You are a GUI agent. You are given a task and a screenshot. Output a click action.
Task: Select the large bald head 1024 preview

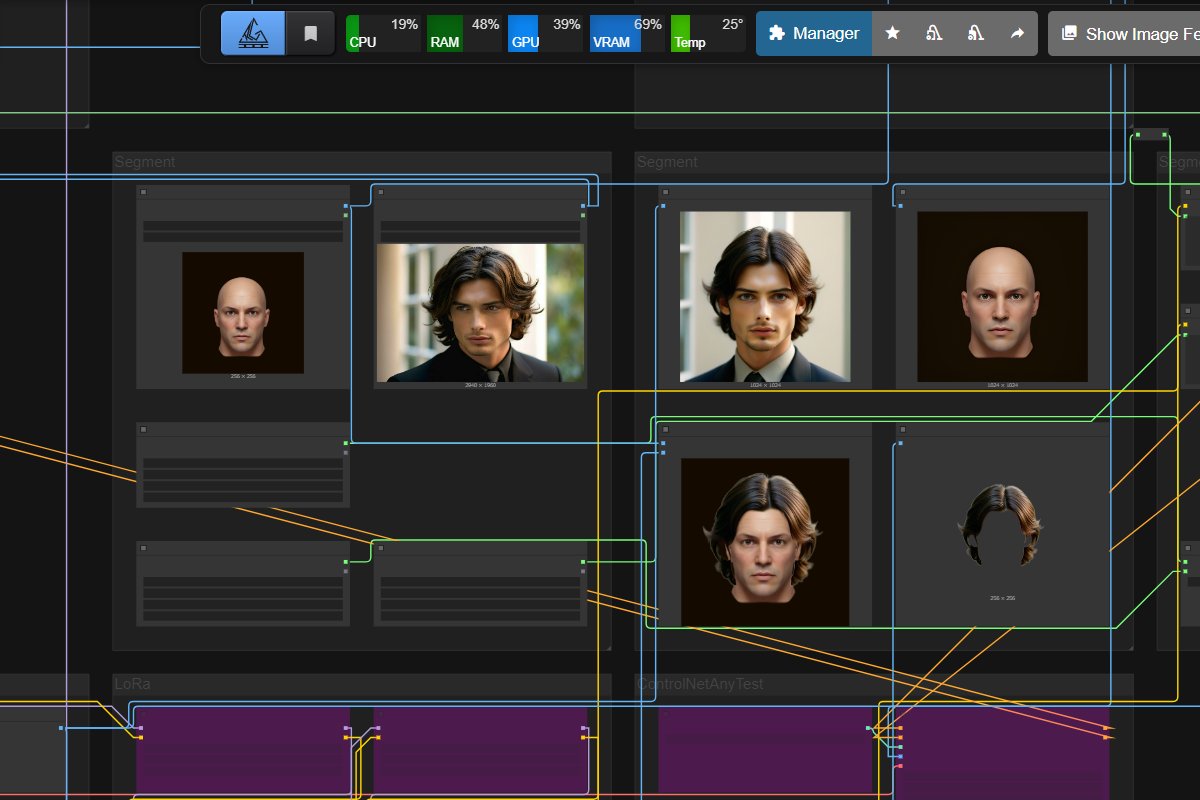coord(1002,296)
